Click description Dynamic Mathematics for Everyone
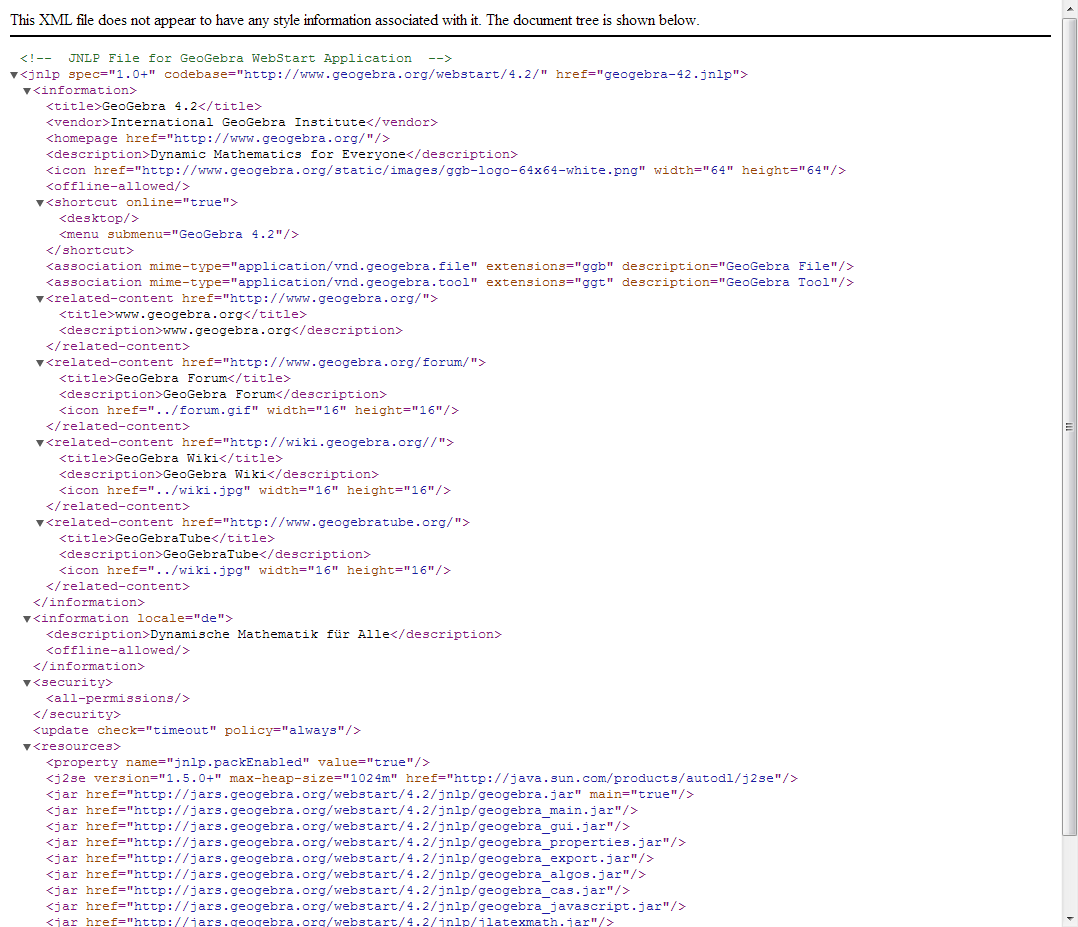The width and height of the screenshot is (1078, 927). (x=282, y=155)
